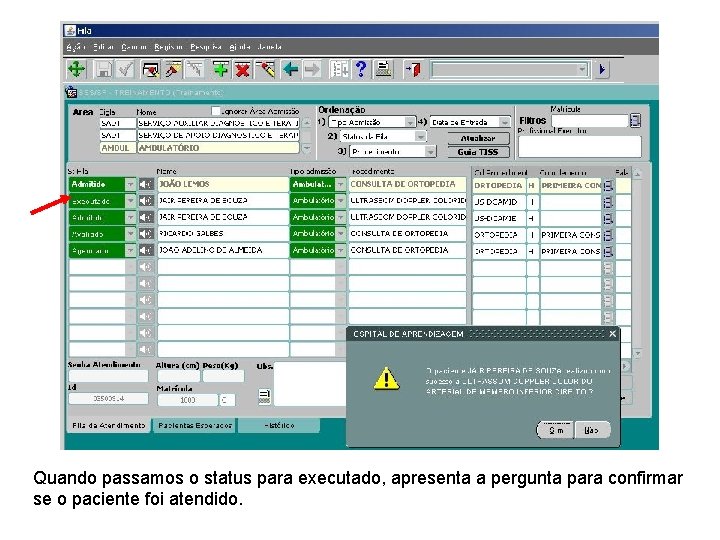720x540 pixels.
Task: Switch to Pacientes Esperados tab
Action: 195,426
